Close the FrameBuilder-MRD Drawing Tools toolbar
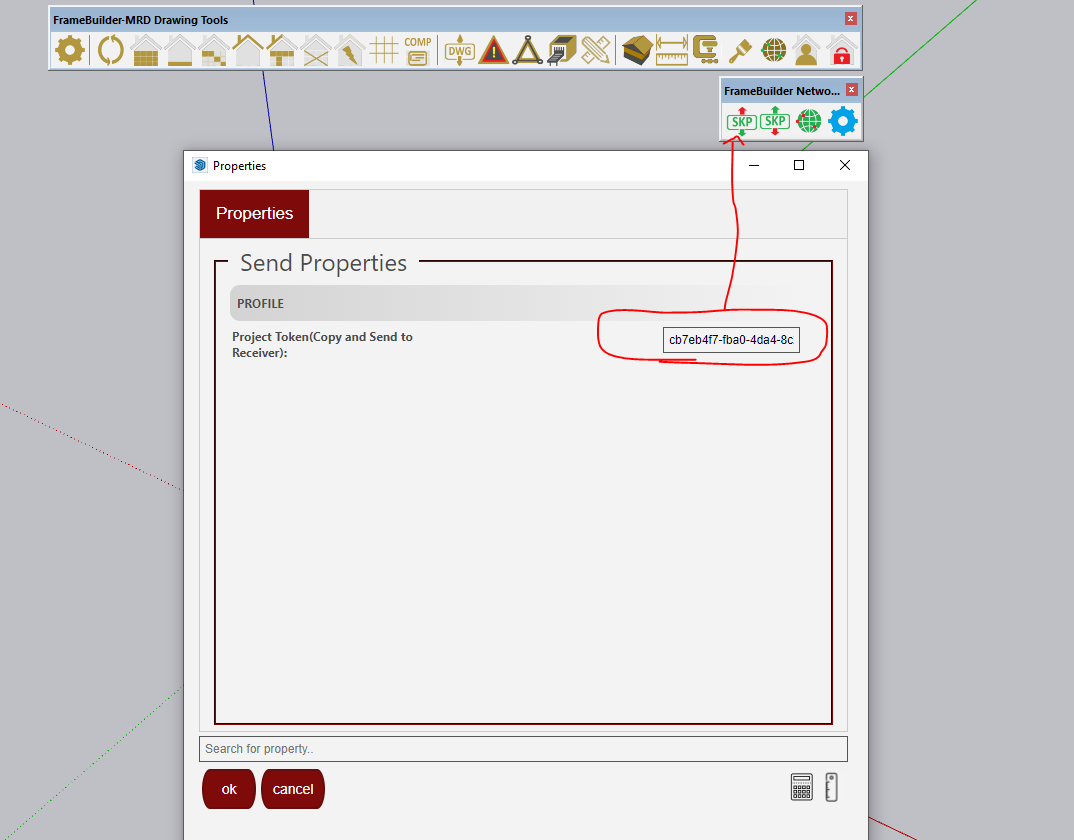The width and height of the screenshot is (1074, 840). 850,18
